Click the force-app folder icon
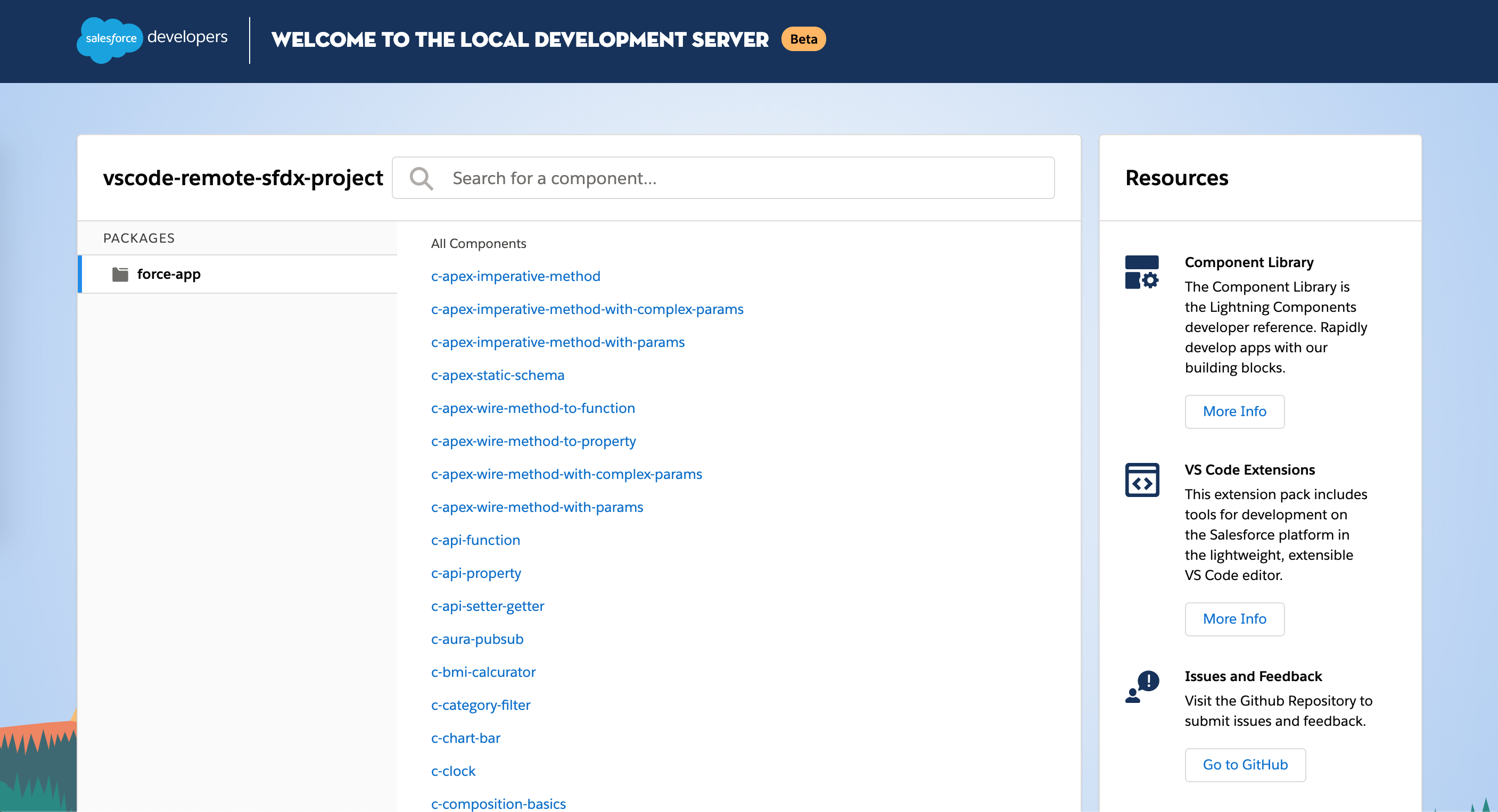This screenshot has height=812, width=1498. point(120,275)
